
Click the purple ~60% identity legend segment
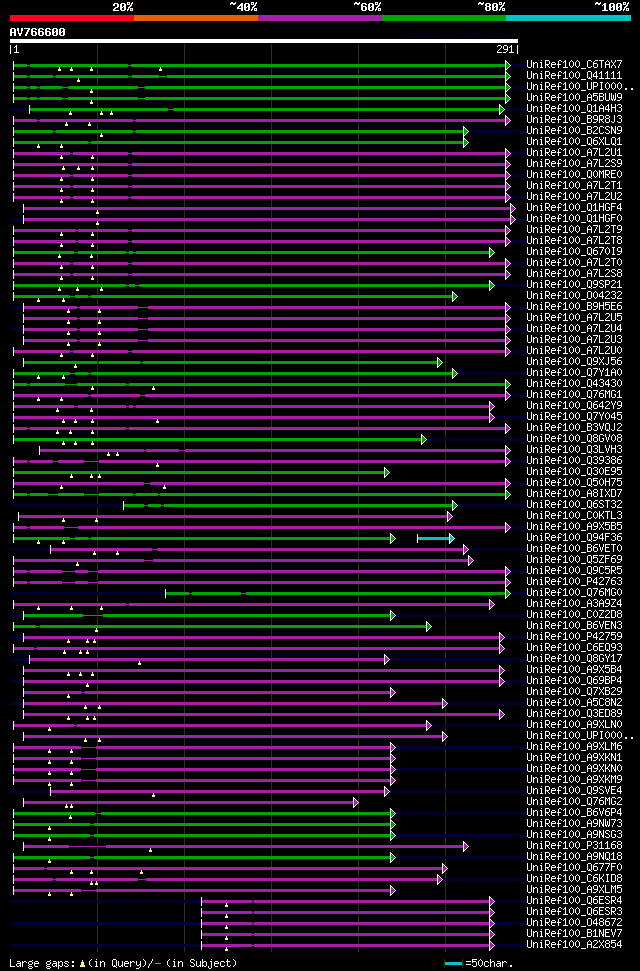point(320,18)
